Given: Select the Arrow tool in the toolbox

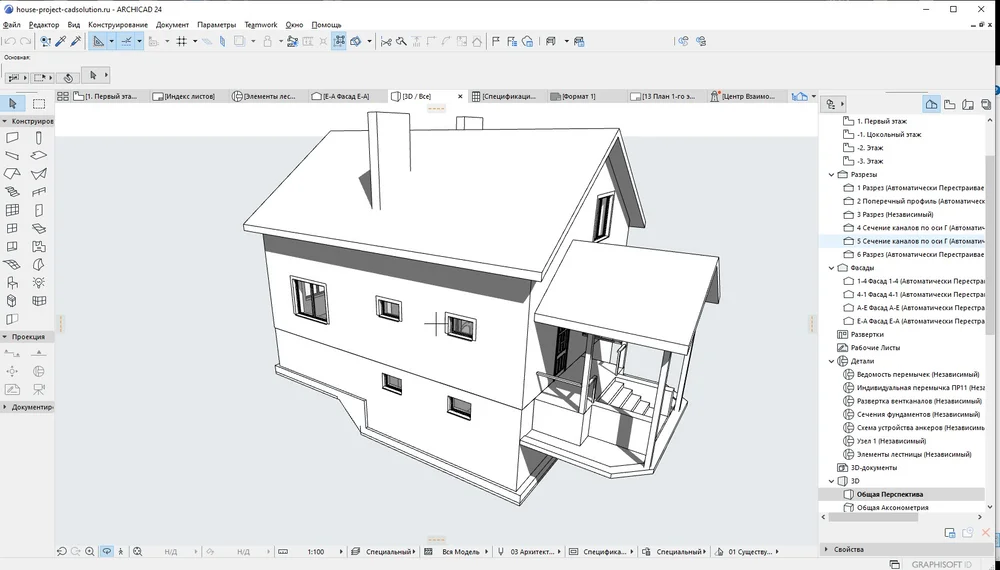Looking at the screenshot, I should coord(13,104).
